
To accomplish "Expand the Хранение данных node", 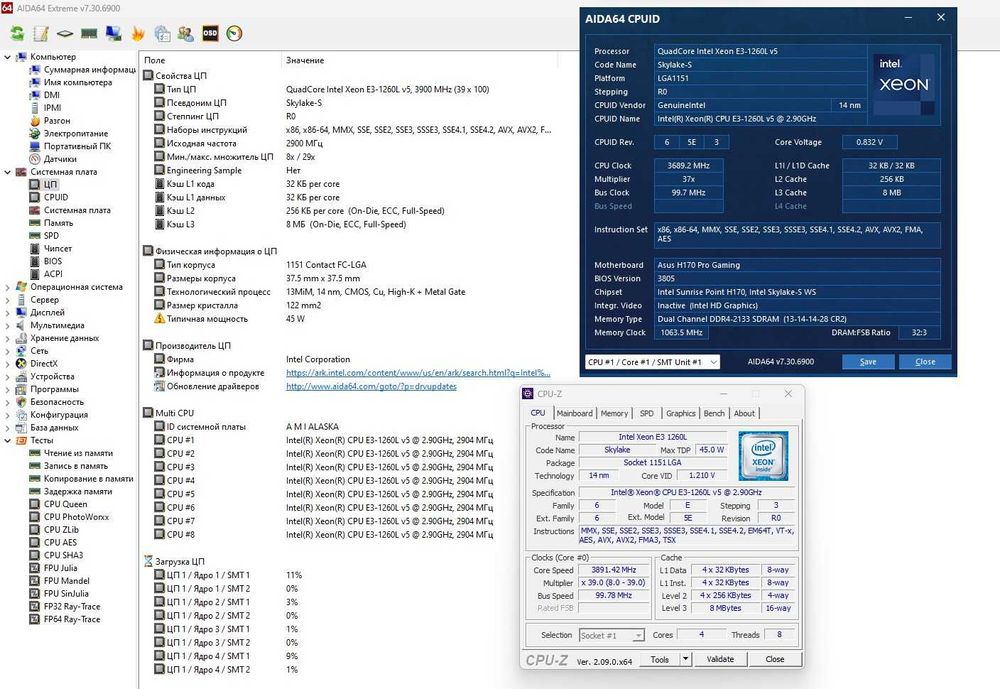I will [x=8, y=338].
